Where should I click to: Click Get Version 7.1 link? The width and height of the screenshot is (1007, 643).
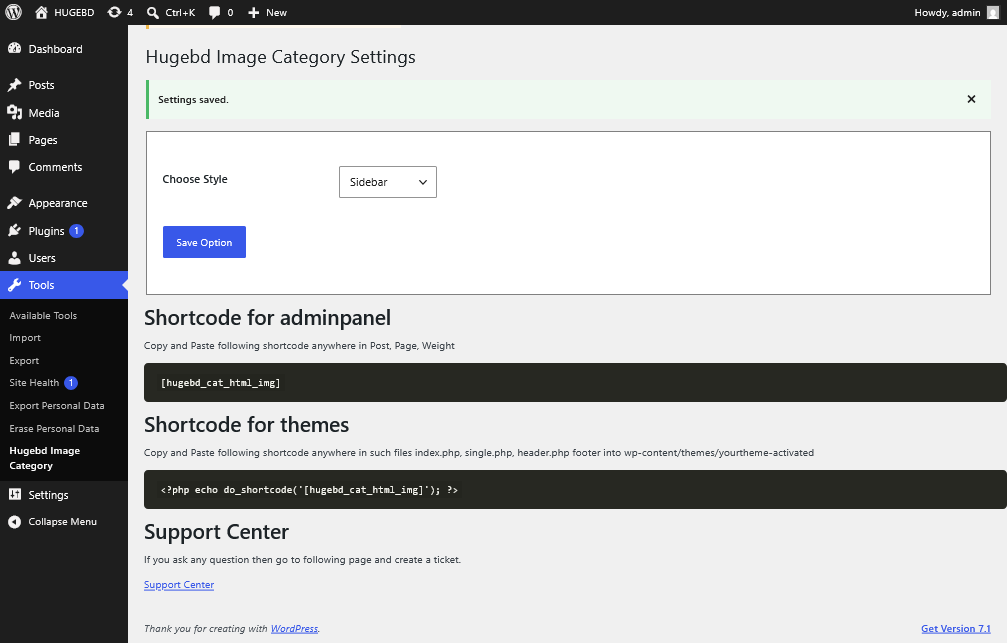[x=956, y=628]
